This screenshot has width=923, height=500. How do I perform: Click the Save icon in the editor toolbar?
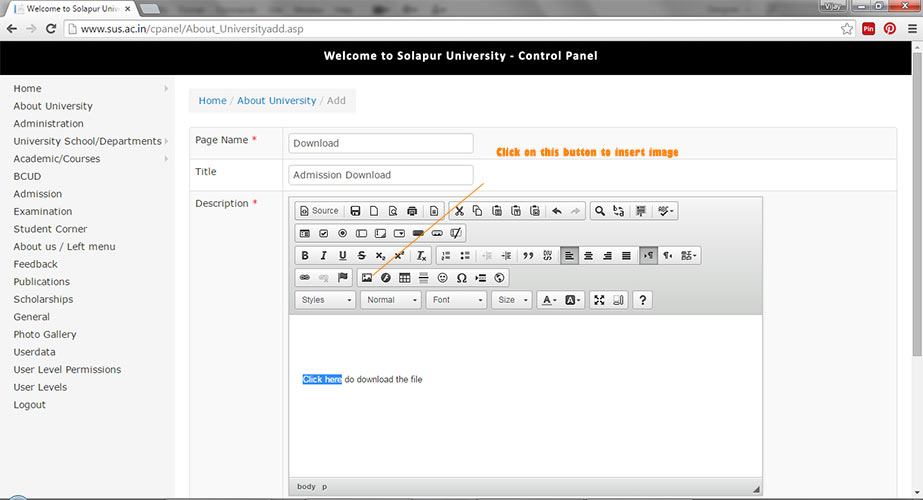coord(355,211)
